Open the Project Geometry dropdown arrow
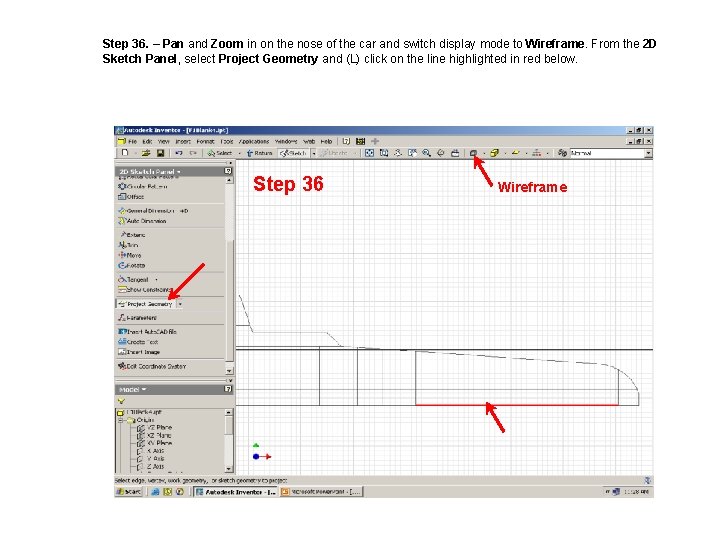The width and height of the screenshot is (720, 540). tap(180, 304)
